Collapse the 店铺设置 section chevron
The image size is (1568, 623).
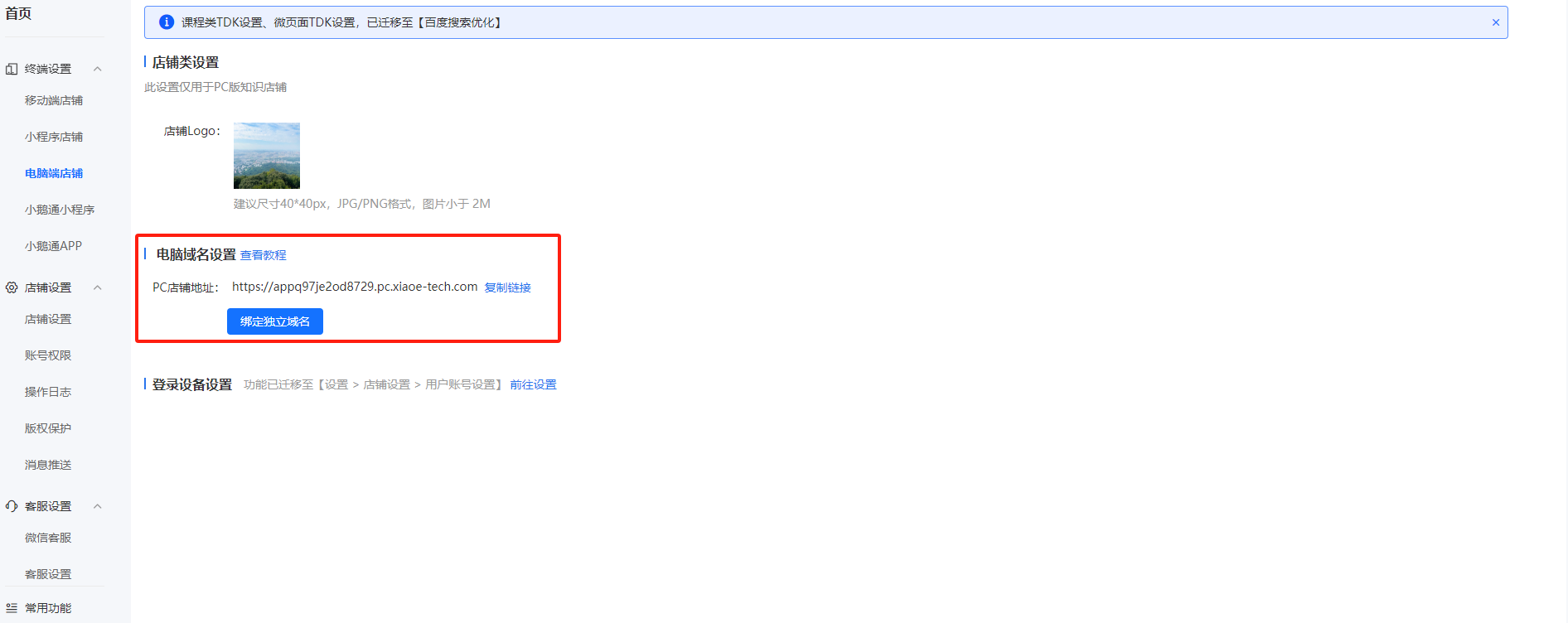click(x=98, y=287)
